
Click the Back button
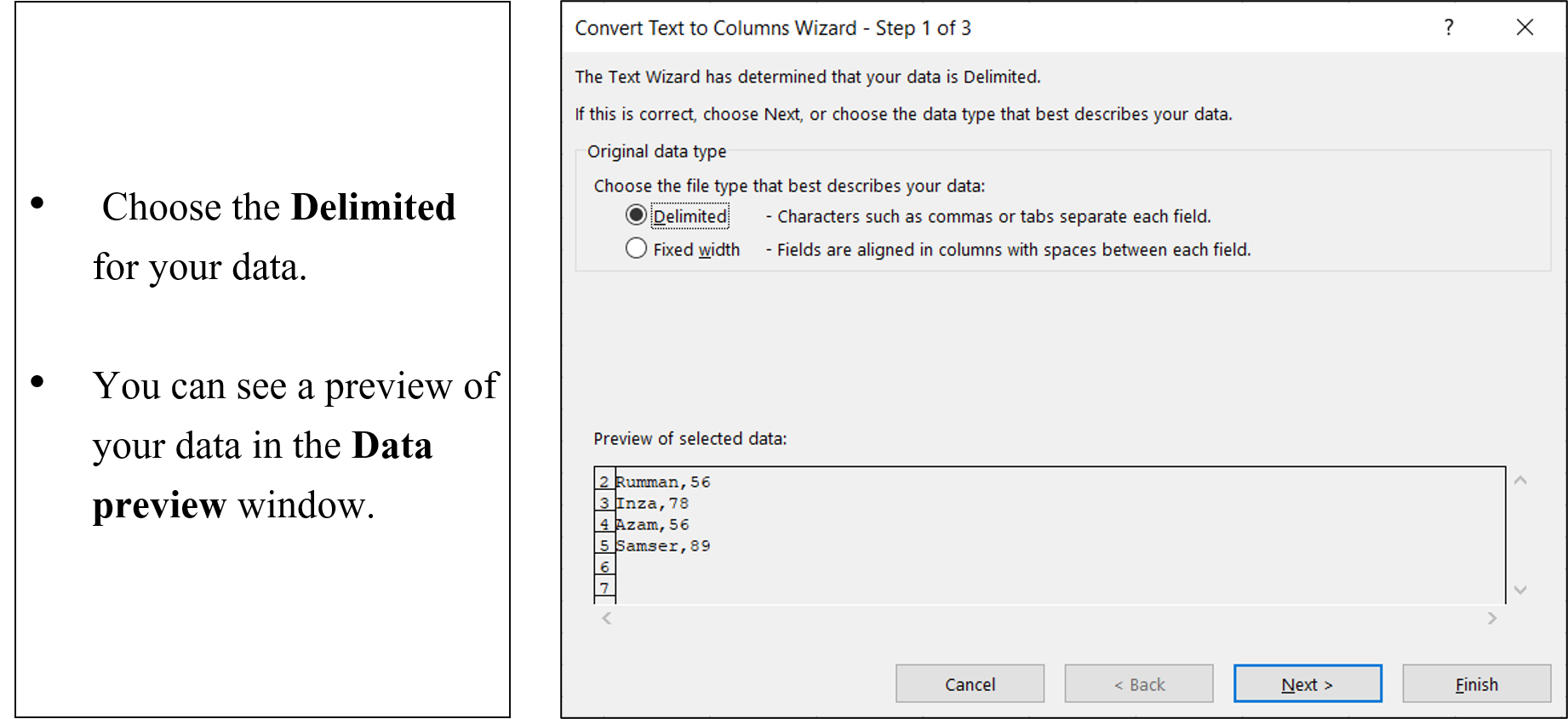[x=1138, y=683]
